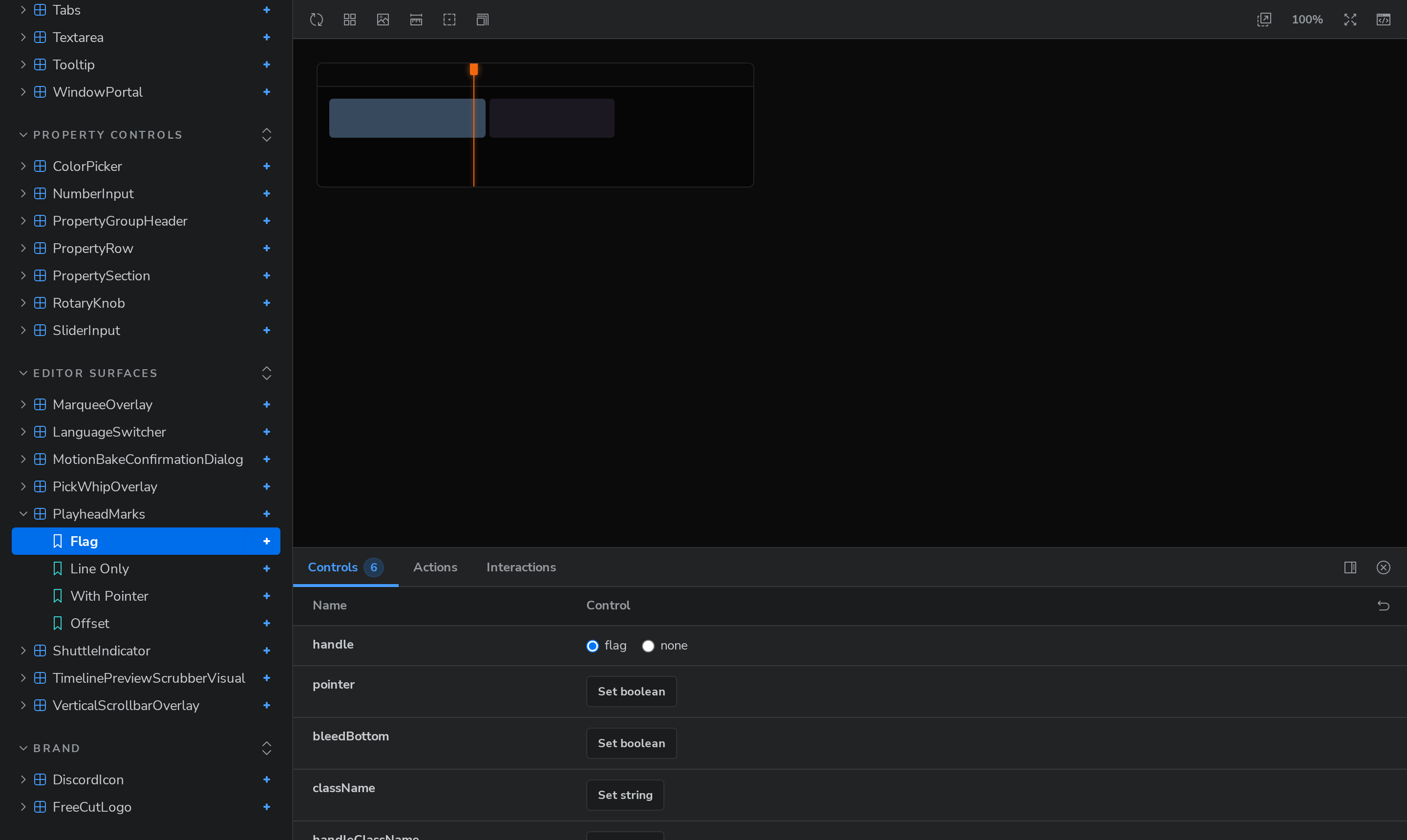Set string for className control
This screenshot has height=840, width=1407.
coord(625,795)
